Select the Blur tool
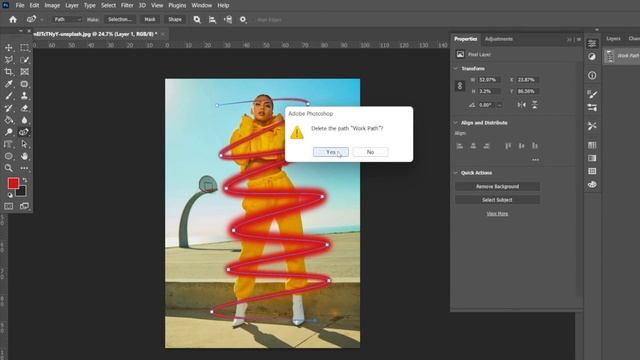Viewport: 640px width, 360px height. tap(24, 120)
